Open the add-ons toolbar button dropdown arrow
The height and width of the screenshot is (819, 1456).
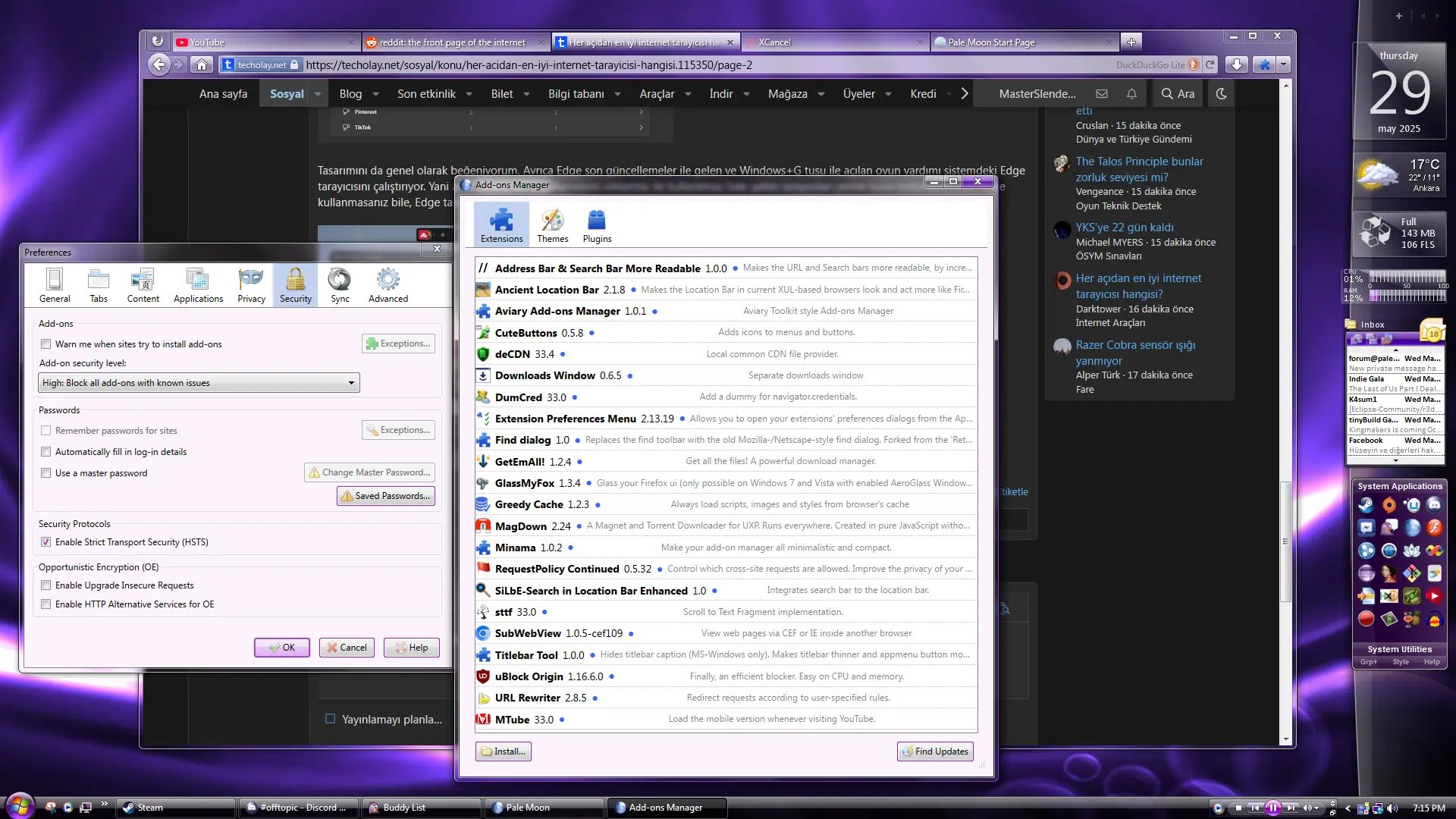1283,64
